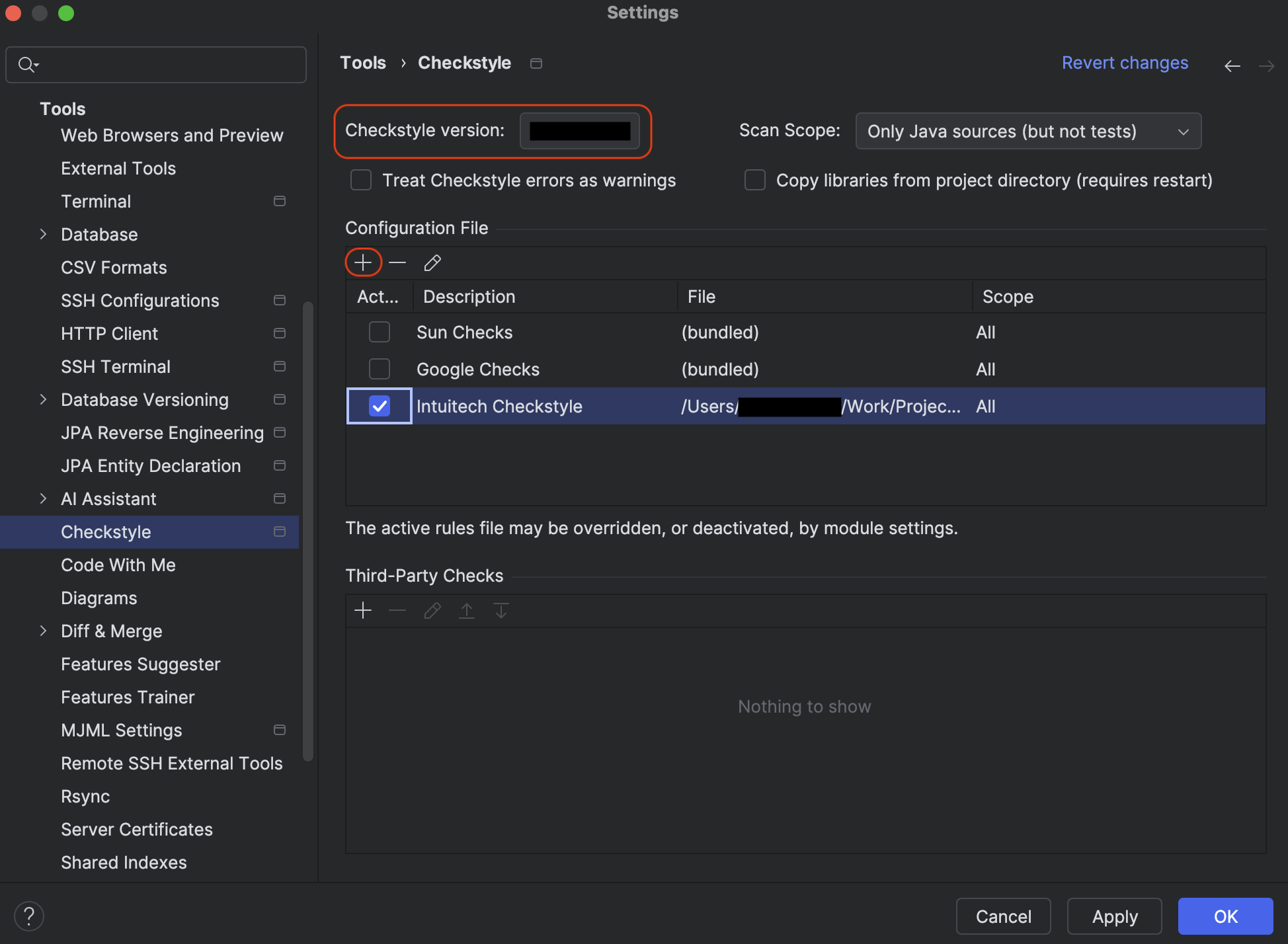Expand the Database Versioning tree node

[x=43, y=399]
